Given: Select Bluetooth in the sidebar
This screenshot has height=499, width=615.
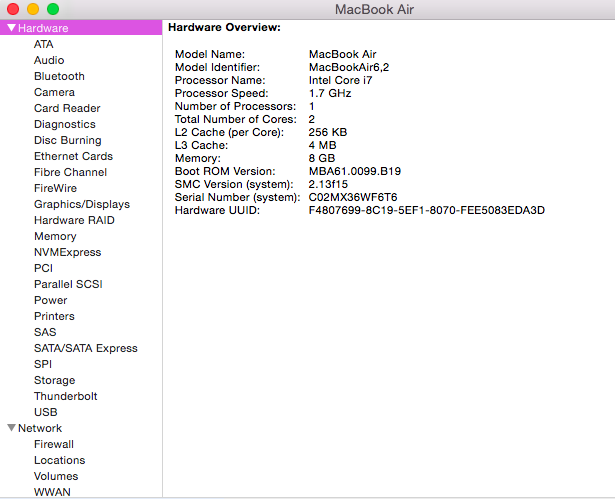Looking at the screenshot, I should 59,76.
